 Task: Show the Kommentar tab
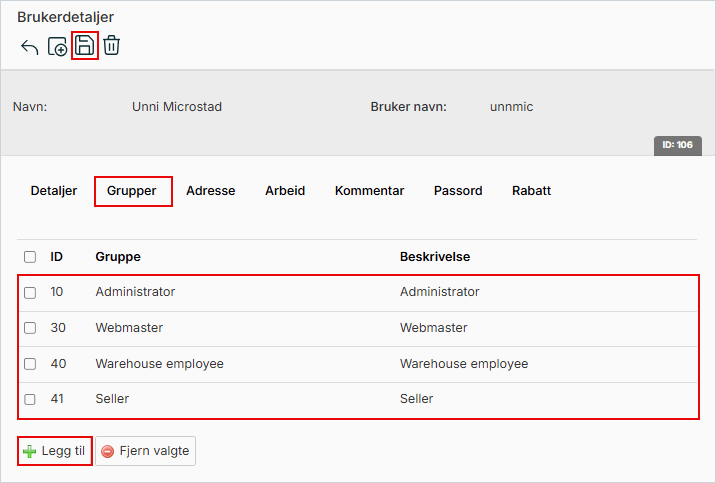point(369,191)
